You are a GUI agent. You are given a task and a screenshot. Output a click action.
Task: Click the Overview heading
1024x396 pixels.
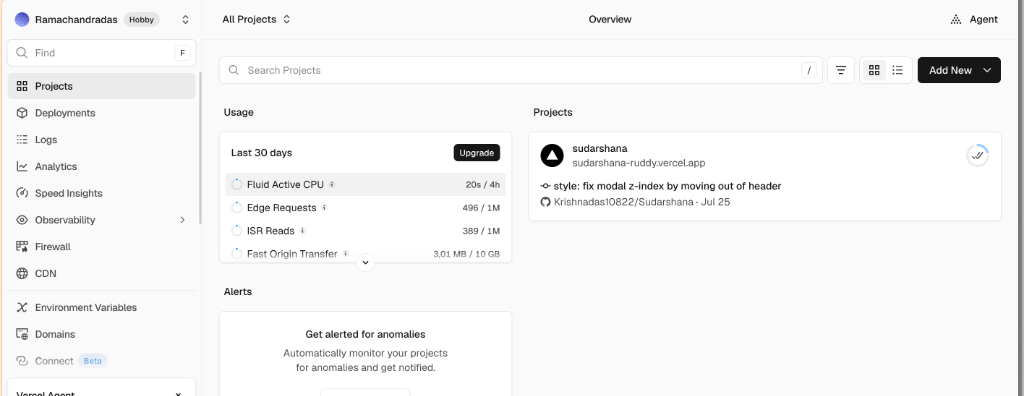pyautogui.click(x=610, y=20)
